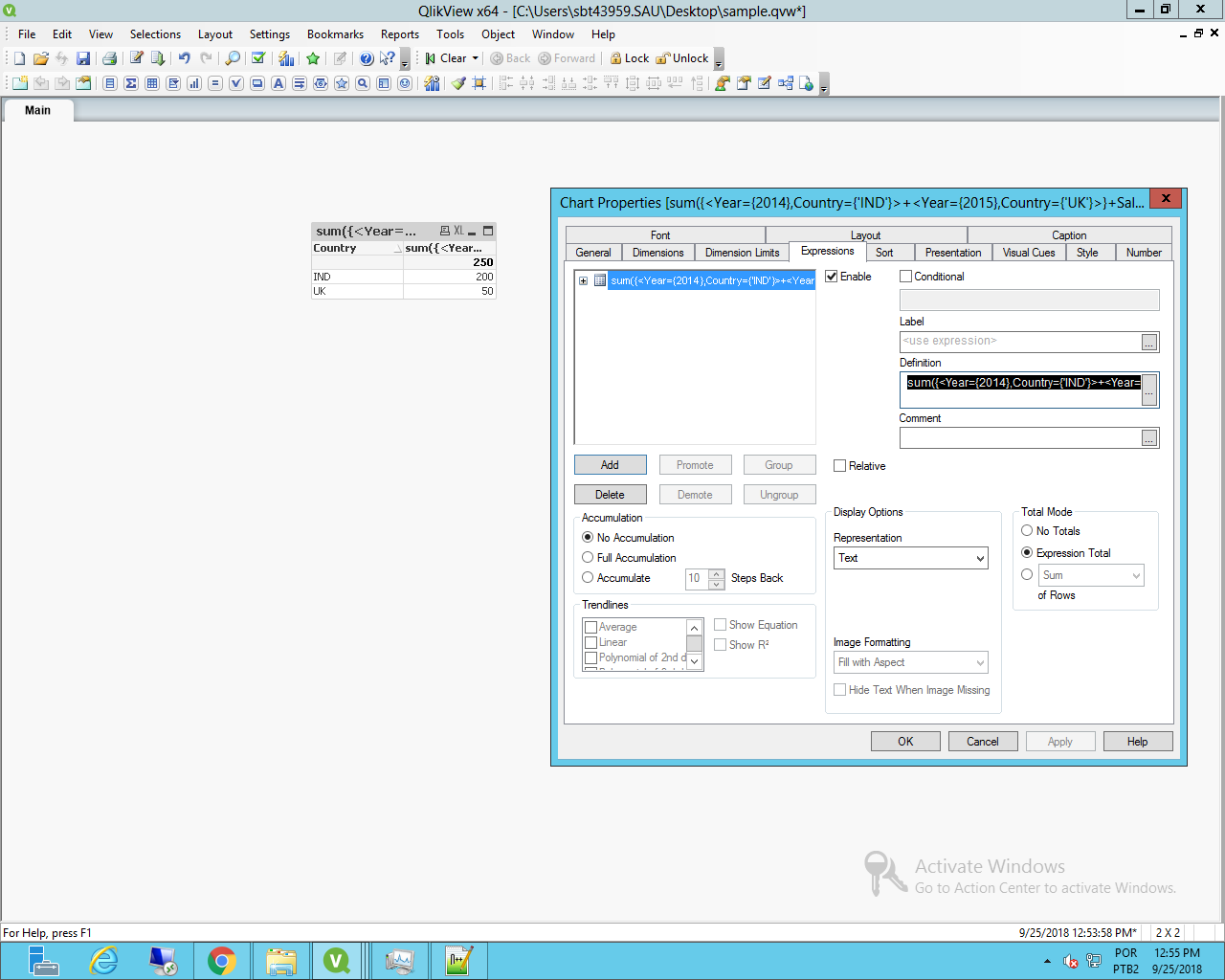Viewport: 1225px width, 980px height.
Task: Click the Add expression button
Action: click(611, 465)
